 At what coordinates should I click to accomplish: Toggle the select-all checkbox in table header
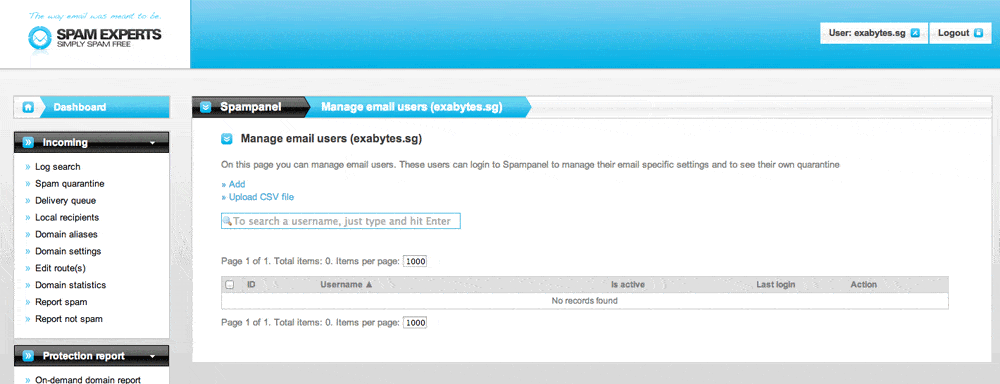pos(230,284)
